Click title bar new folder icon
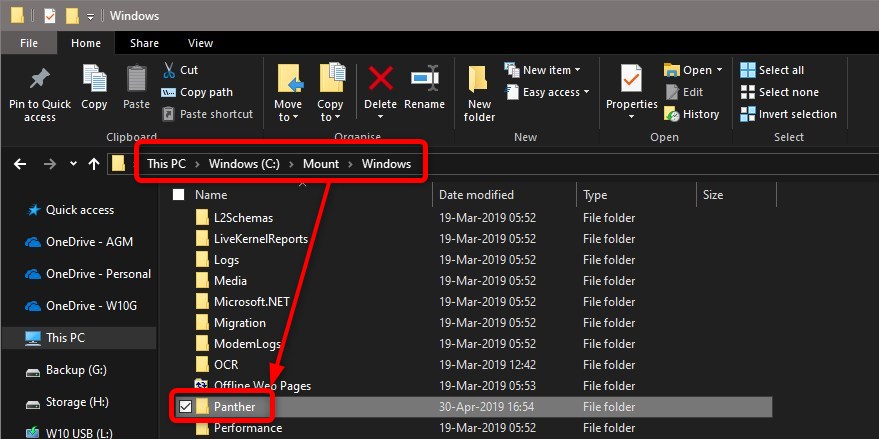Viewport: 879px width, 439px height. click(72, 16)
